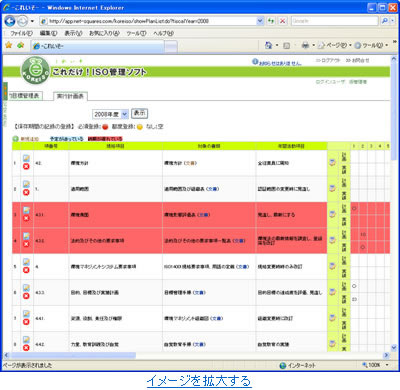Delete row 6 (4.3.3) with red X icon
Screen dimensions: 400x390
[x=26, y=296]
